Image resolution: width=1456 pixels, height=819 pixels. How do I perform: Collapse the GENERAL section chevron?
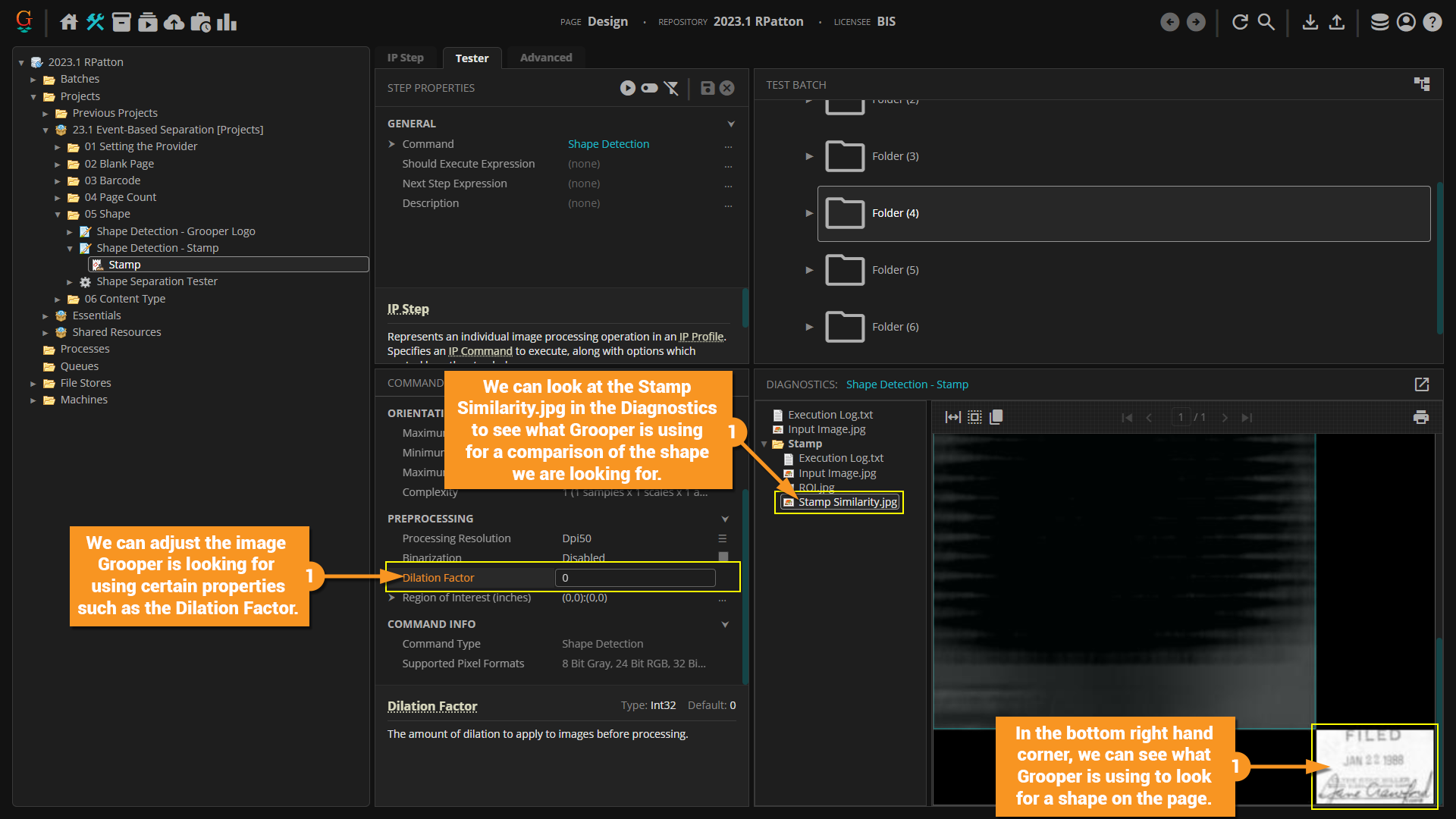coord(731,124)
